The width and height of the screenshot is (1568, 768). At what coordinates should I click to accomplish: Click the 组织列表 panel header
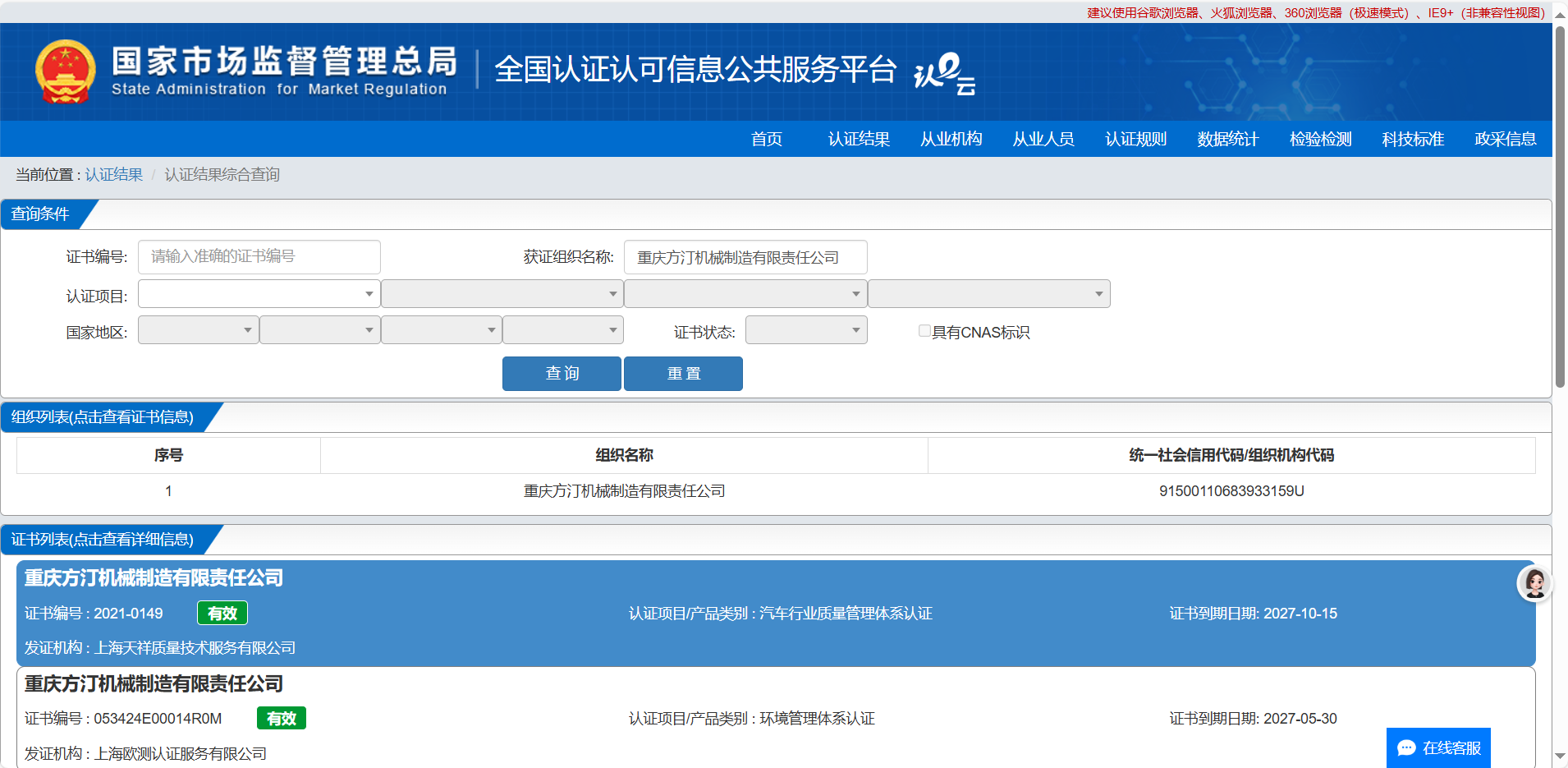(x=103, y=417)
